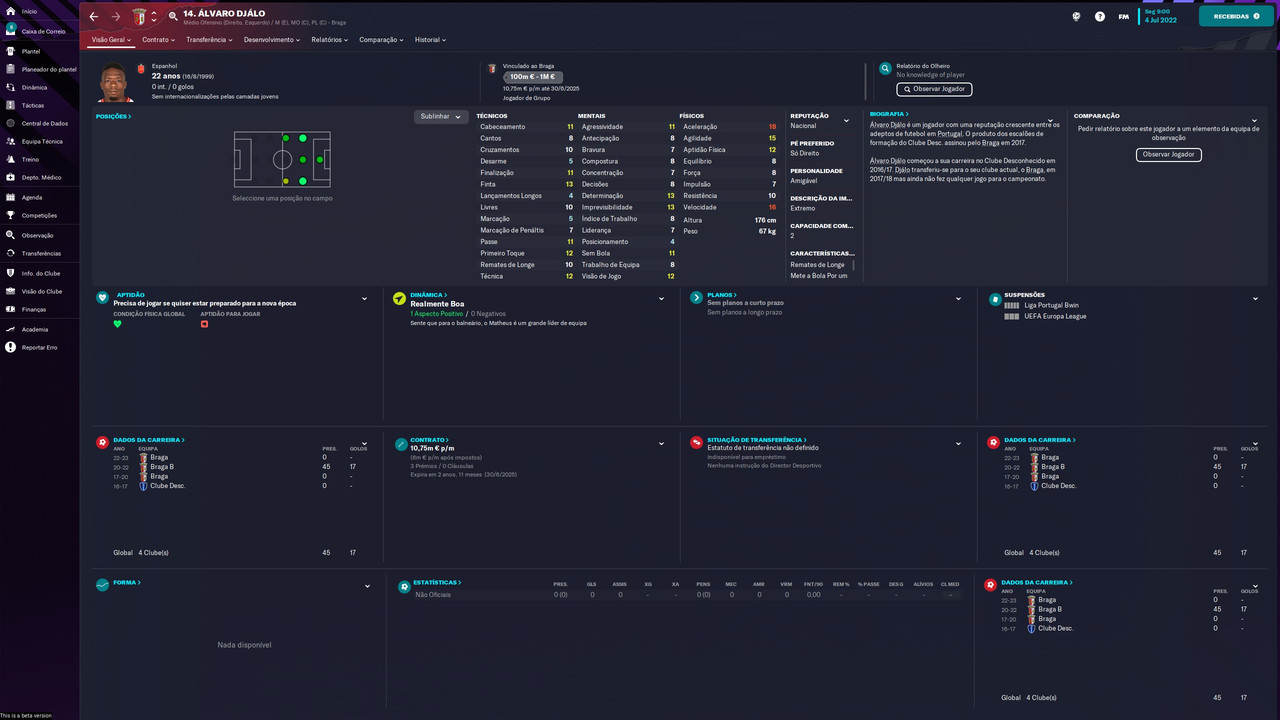This screenshot has height=720, width=1280.
Task: Click Reportar Erro icon
Action: 10,347
